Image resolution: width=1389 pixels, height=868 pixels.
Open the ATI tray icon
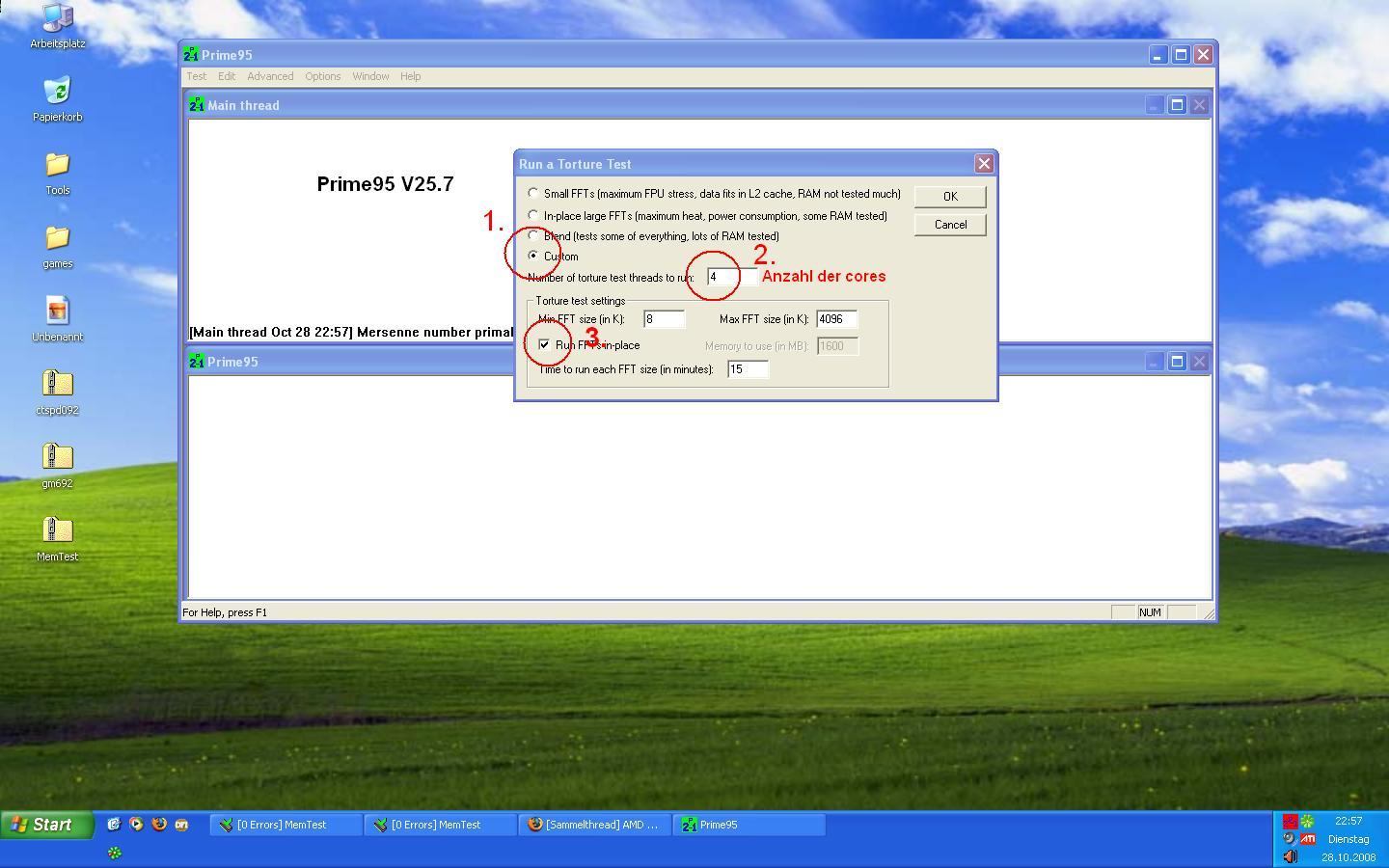pos(1308,839)
